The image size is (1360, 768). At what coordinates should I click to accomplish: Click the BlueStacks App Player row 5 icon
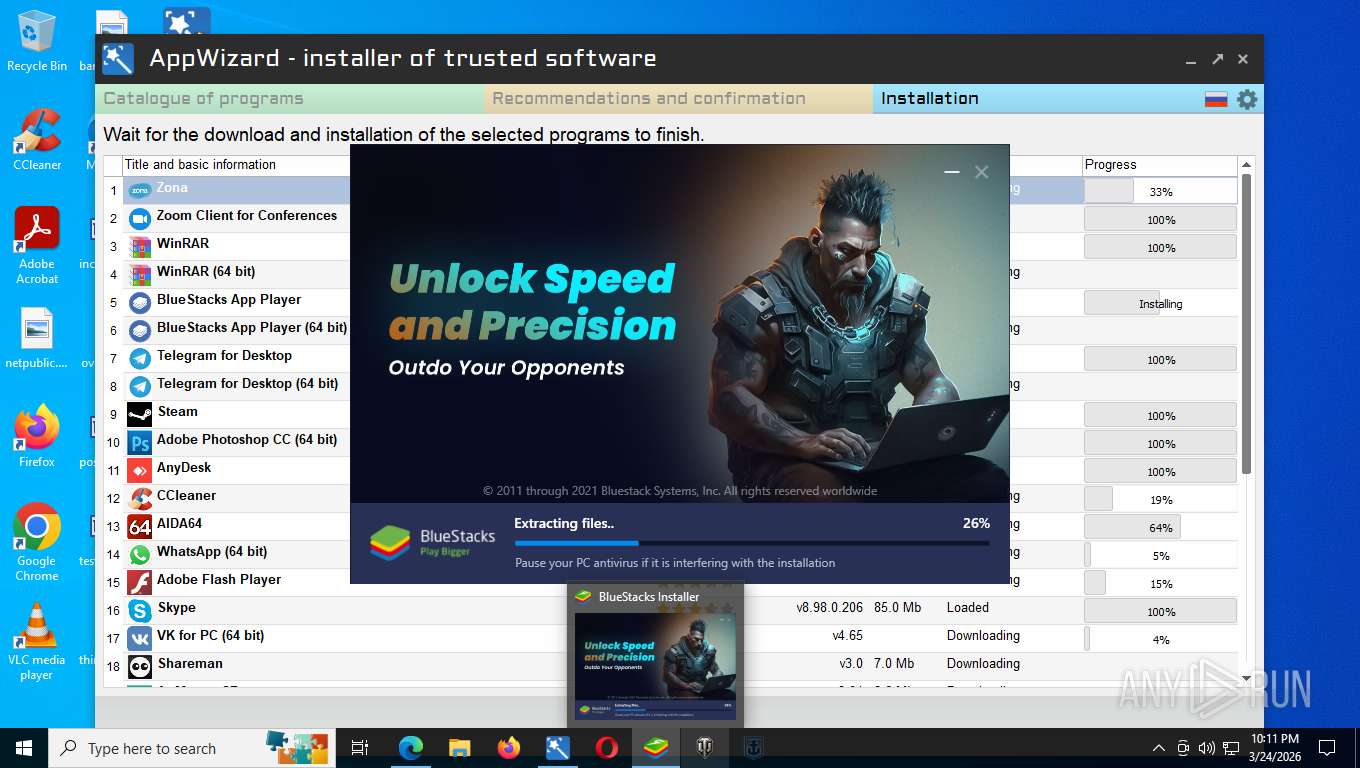pos(140,302)
